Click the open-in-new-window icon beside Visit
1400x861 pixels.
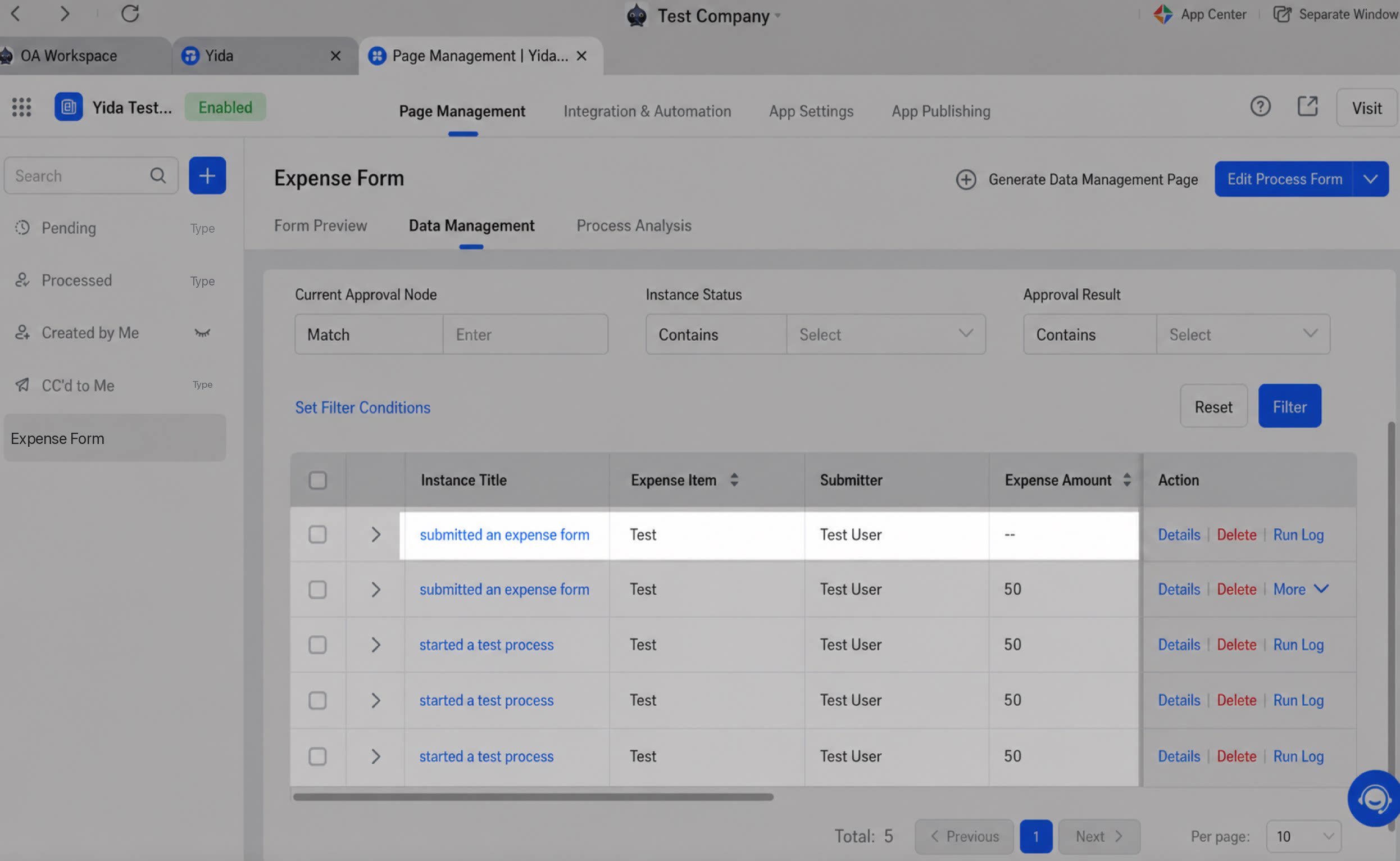pyautogui.click(x=1307, y=106)
